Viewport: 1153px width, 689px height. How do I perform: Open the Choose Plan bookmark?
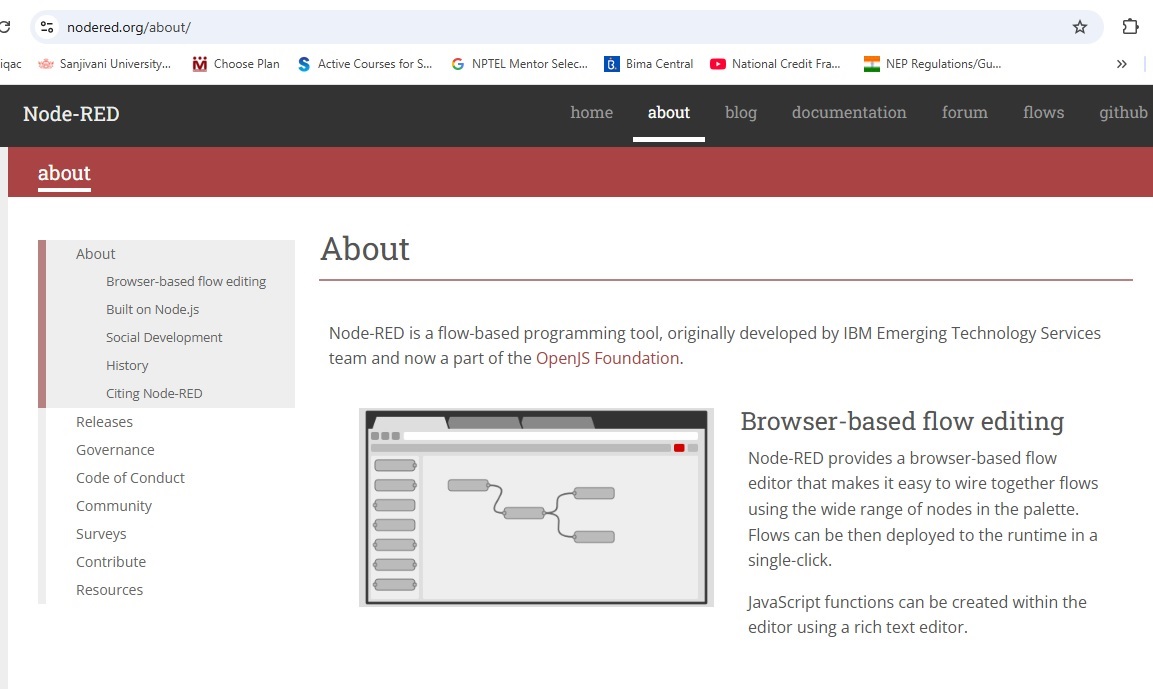[x=236, y=64]
